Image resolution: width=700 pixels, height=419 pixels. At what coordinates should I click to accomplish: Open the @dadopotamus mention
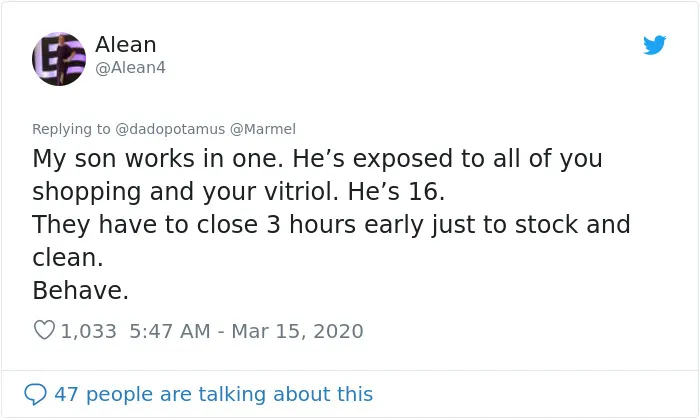click(170, 129)
